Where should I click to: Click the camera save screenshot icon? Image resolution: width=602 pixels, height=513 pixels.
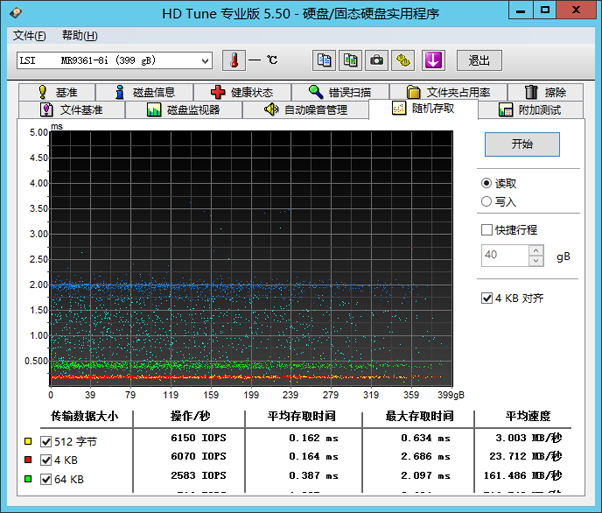(x=376, y=60)
